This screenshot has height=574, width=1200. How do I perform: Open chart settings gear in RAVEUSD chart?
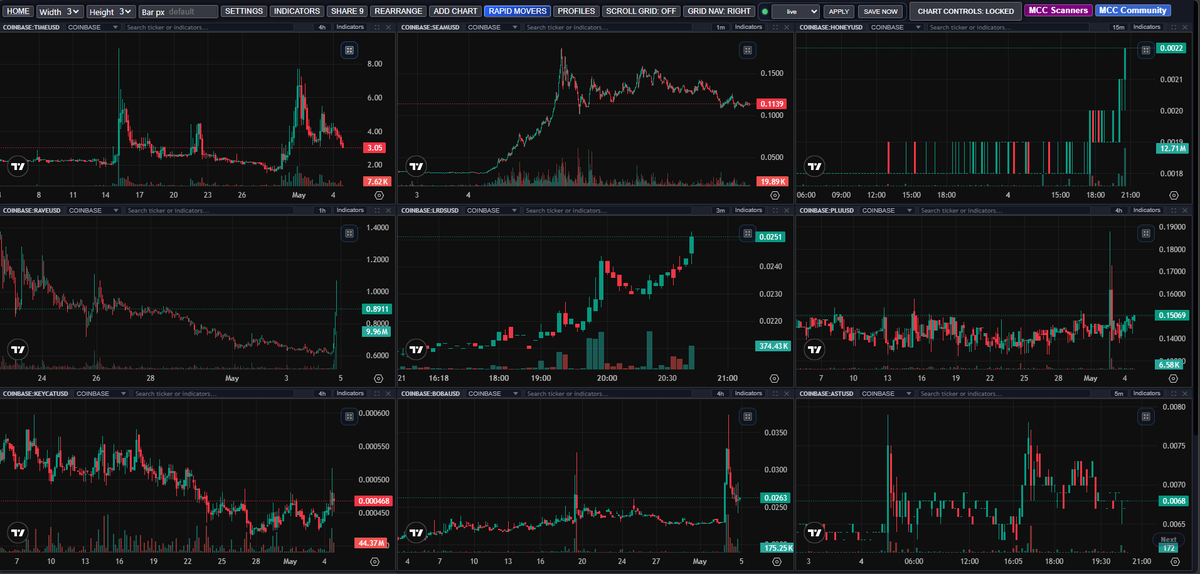pos(377,379)
